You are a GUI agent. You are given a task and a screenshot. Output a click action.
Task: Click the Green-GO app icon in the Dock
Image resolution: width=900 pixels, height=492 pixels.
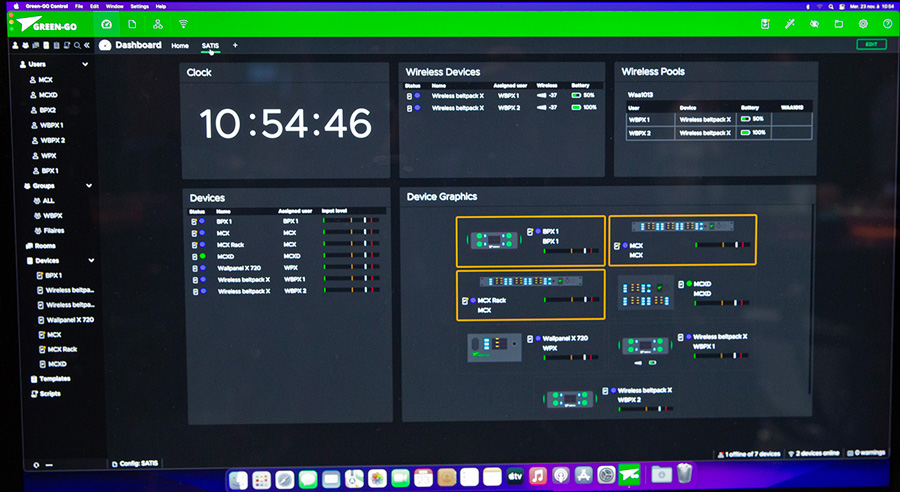[630, 475]
